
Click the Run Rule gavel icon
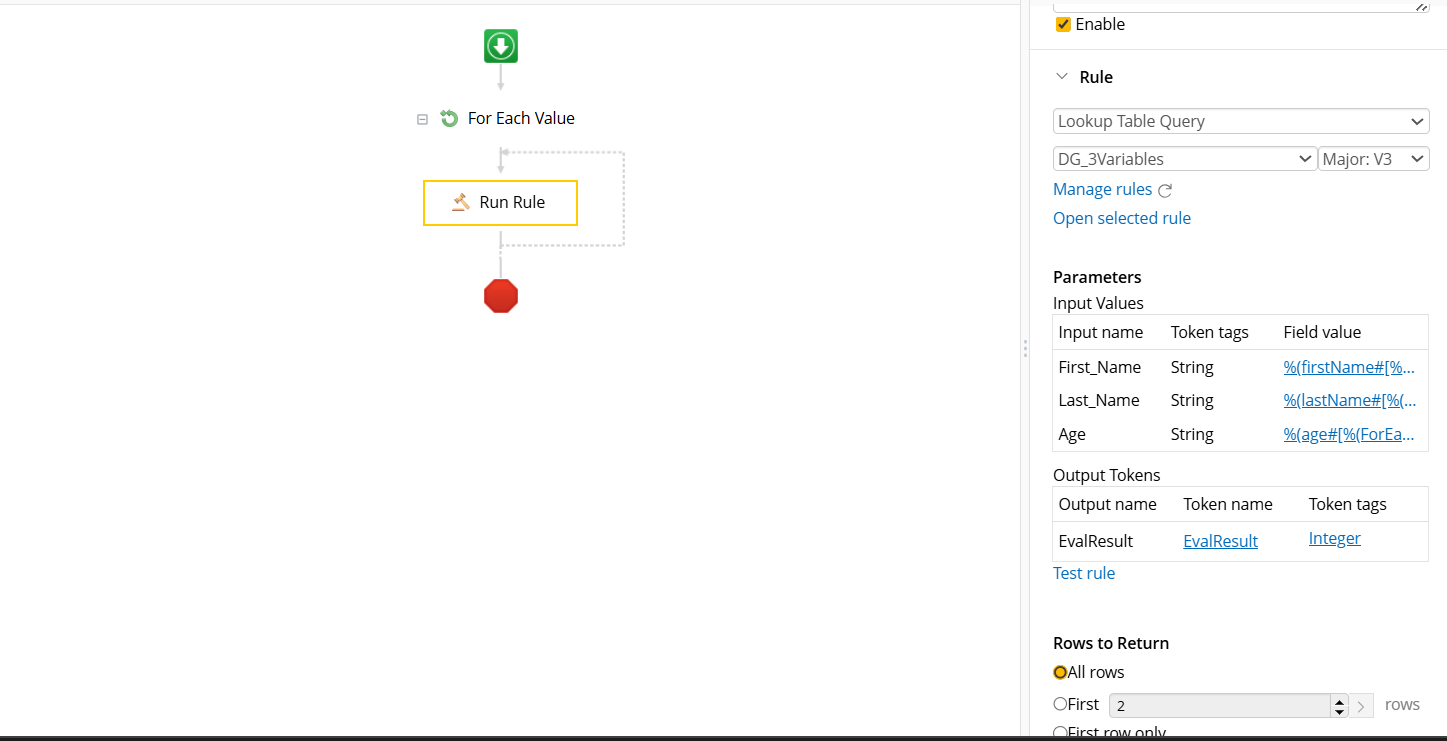click(460, 202)
